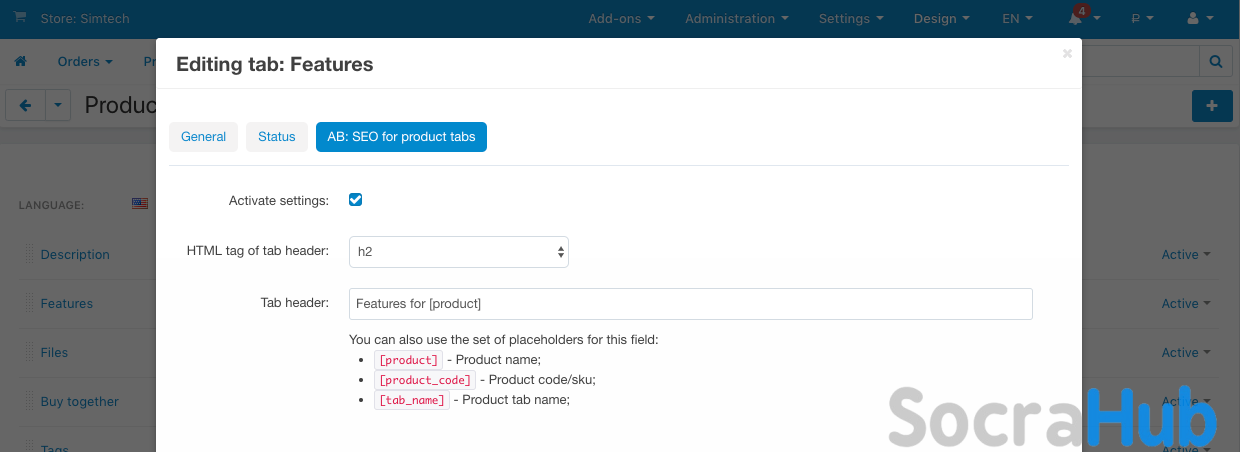Open the Active status dropdown for Description
Viewport: 1240px width, 452px height.
[1185, 255]
